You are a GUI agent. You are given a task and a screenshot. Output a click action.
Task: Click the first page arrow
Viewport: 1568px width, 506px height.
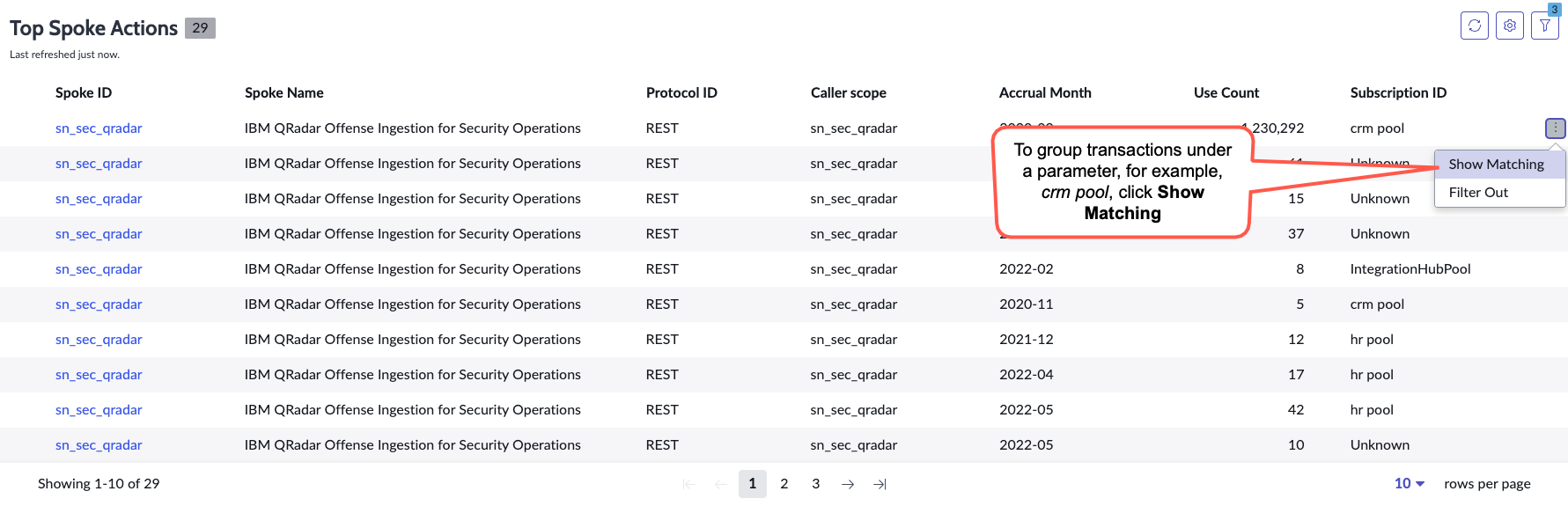point(689,484)
